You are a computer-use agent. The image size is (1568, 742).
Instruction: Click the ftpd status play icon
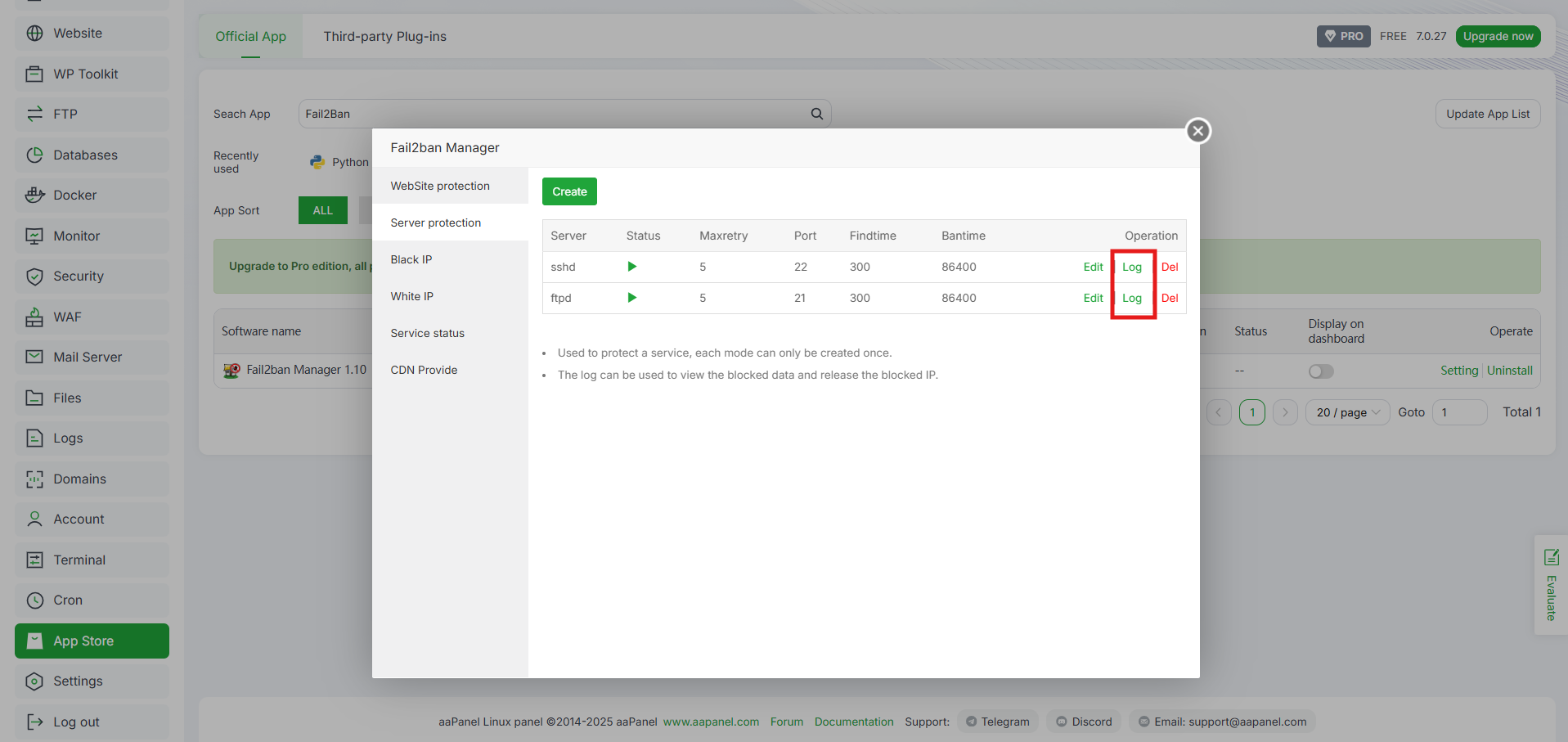631,298
